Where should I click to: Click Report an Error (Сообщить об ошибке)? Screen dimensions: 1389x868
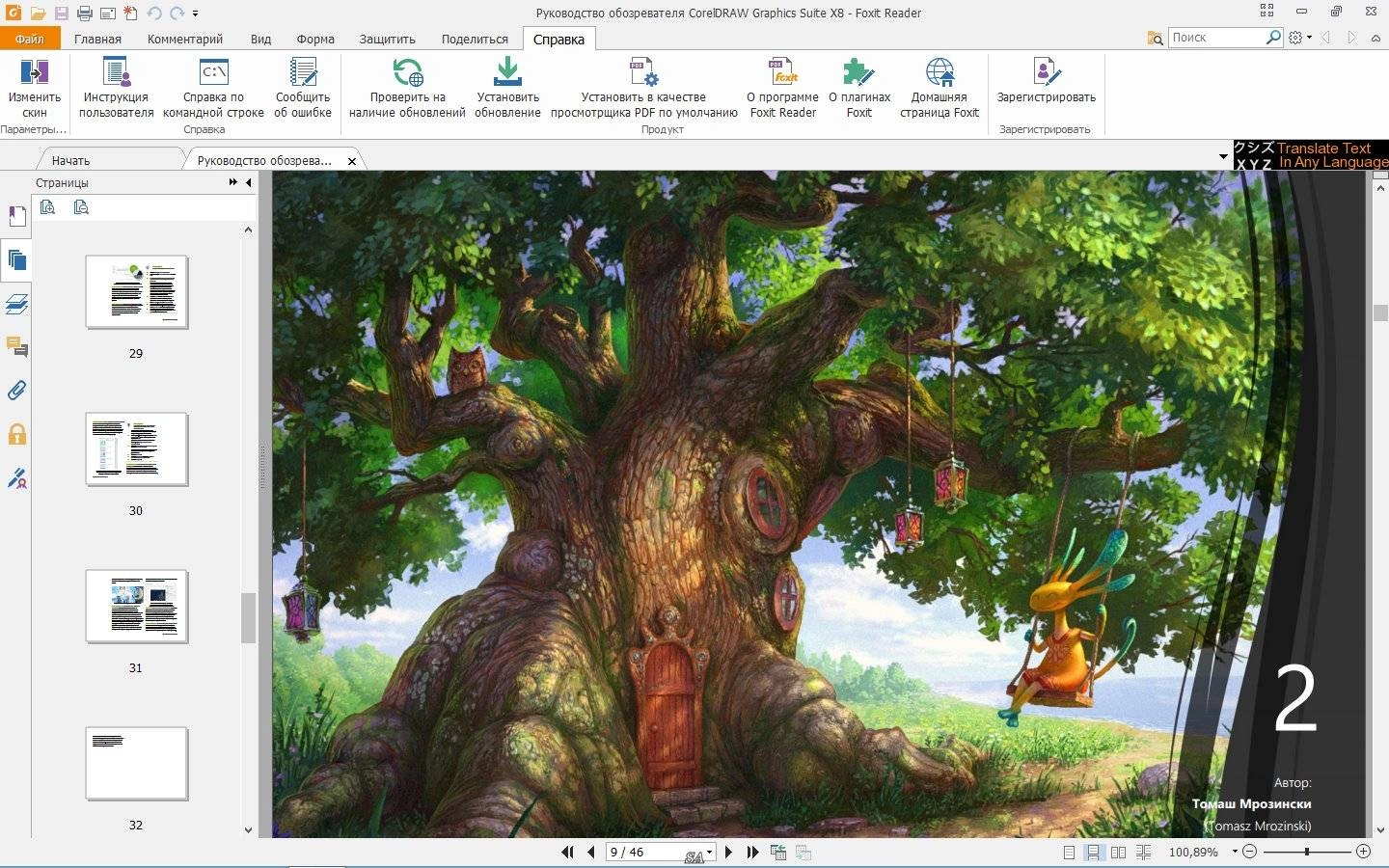(x=303, y=88)
